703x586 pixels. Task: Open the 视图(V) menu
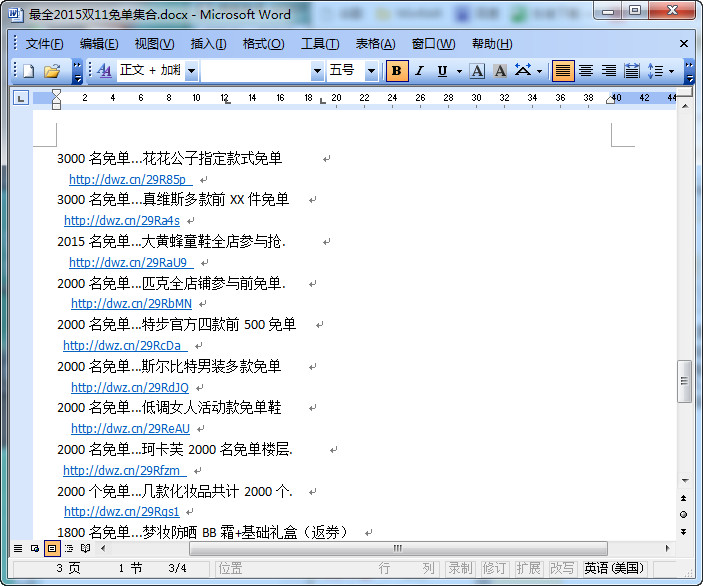click(x=154, y=44)
